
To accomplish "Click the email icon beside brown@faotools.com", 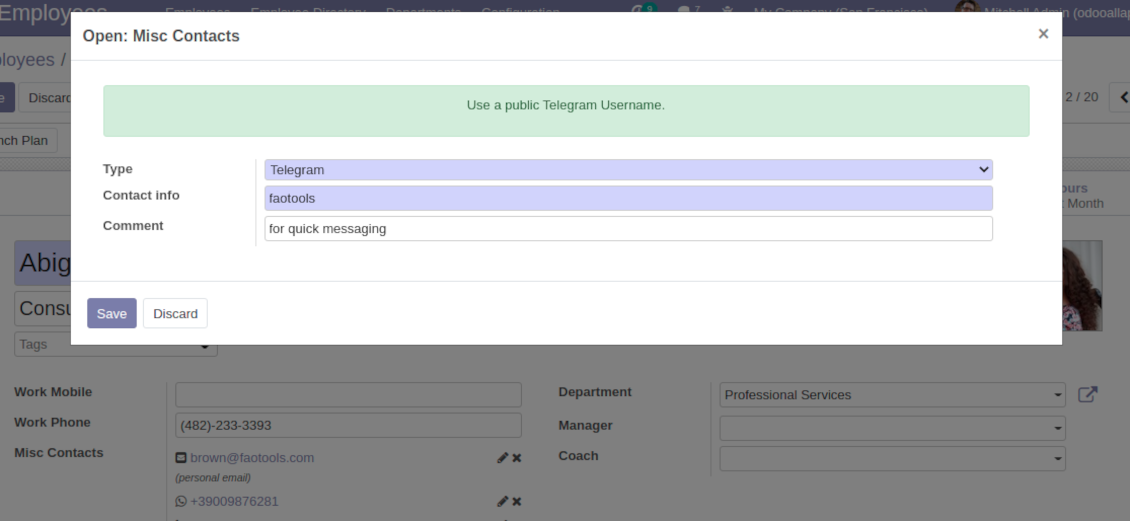I will pyautogui.click(x=181, y=458).
